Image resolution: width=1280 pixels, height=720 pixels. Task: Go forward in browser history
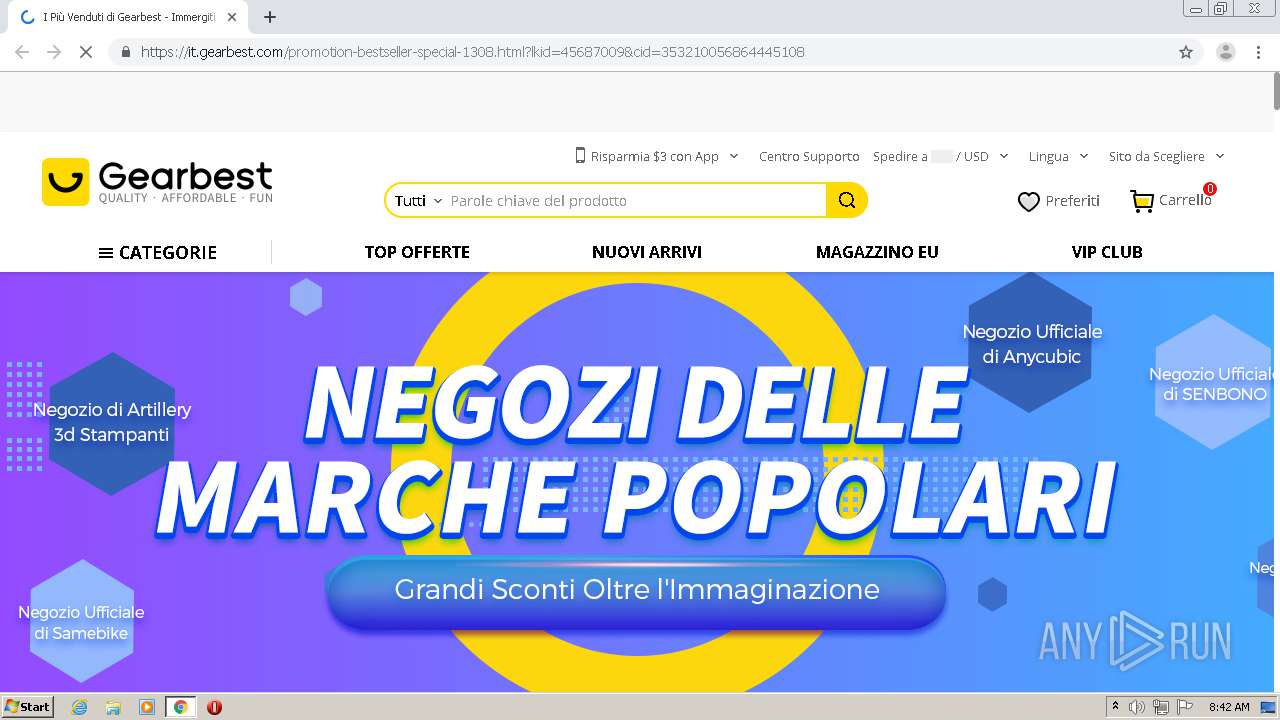tap(54, 52)
